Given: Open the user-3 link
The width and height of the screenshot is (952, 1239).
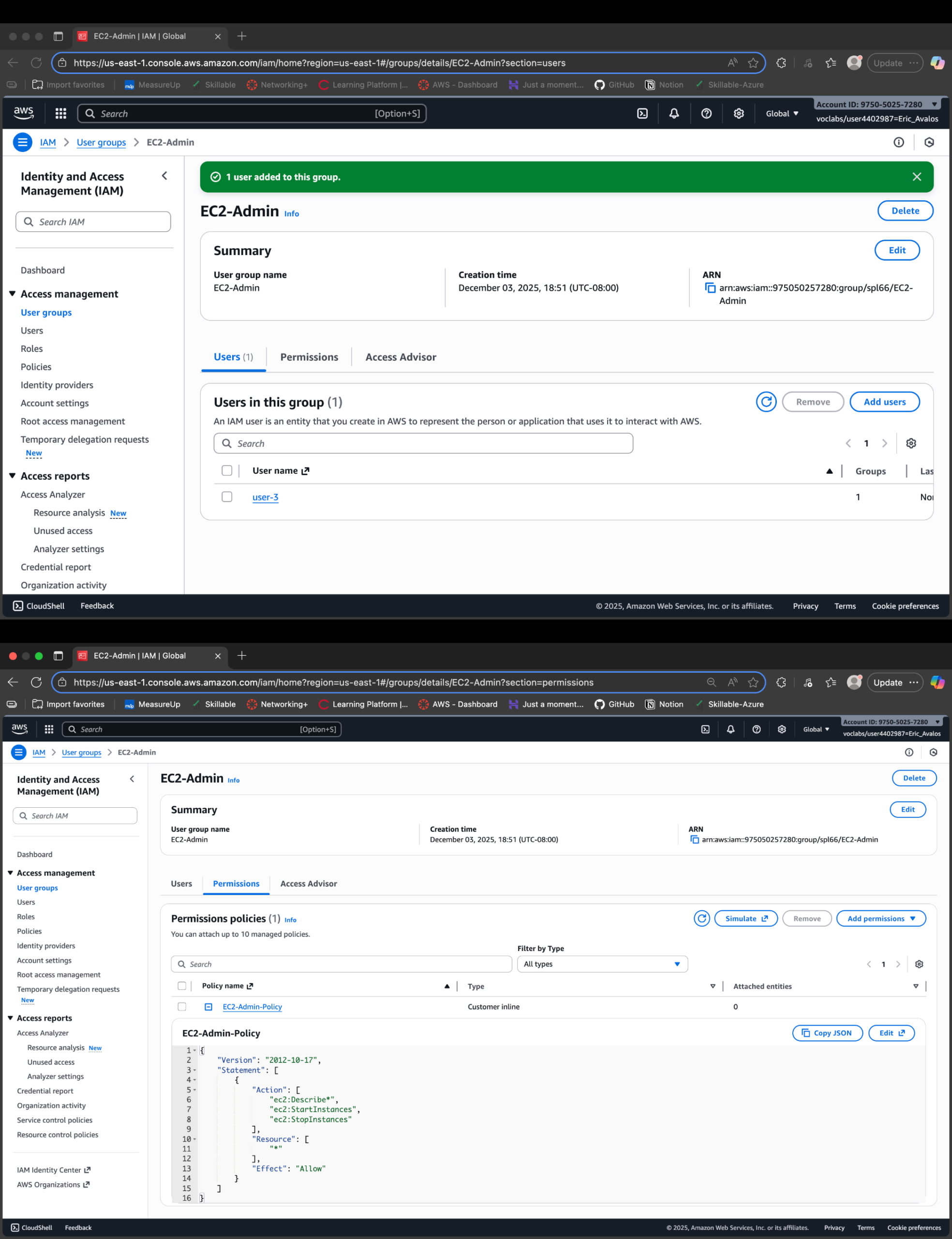Looking at the screenshot, I should coord(265,497).
